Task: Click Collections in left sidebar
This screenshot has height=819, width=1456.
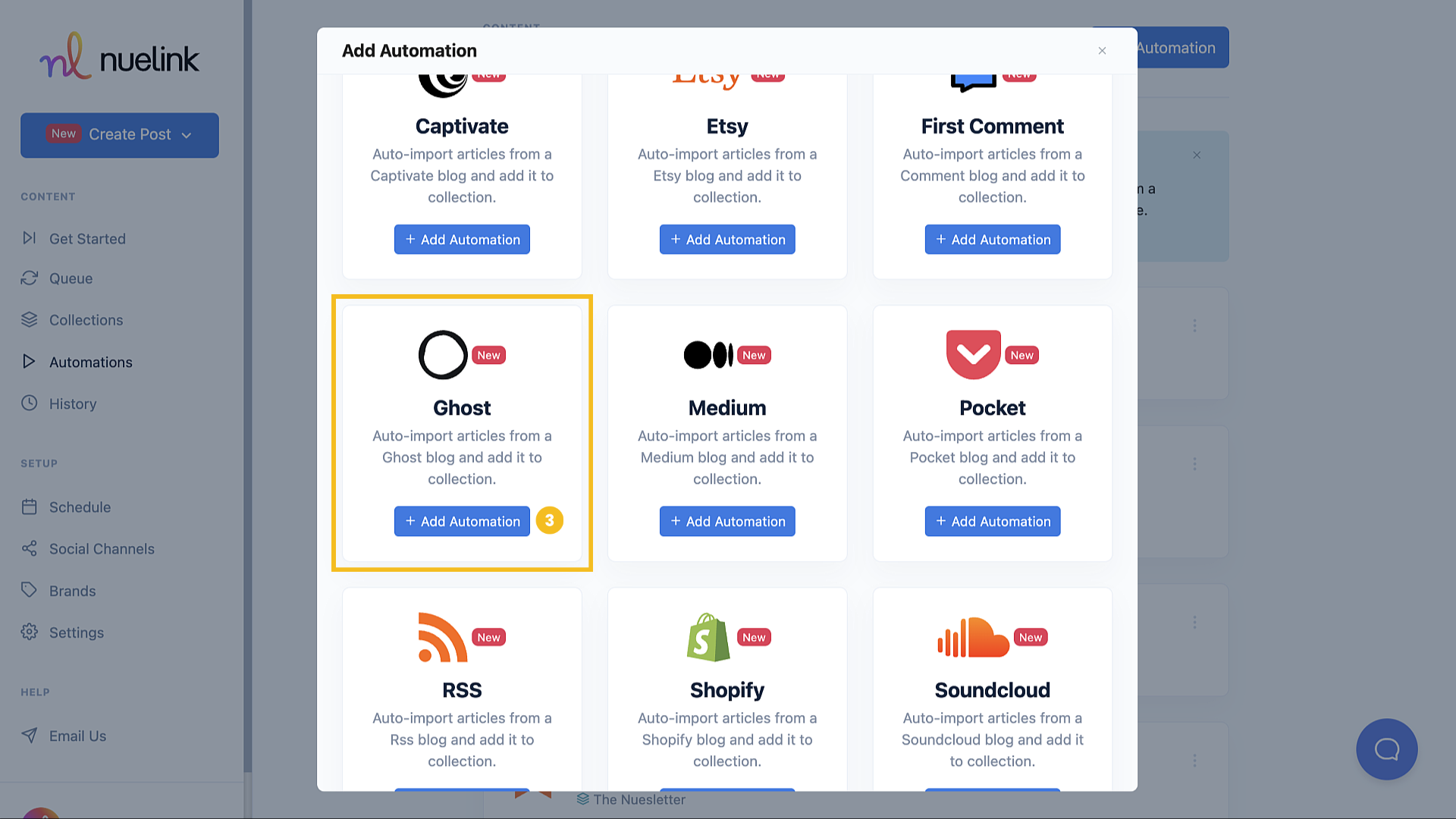Action: point(86,320)
